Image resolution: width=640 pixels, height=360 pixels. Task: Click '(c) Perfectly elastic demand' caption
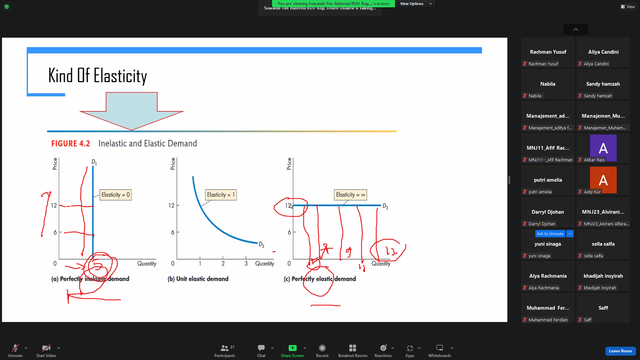coord(320,279)
